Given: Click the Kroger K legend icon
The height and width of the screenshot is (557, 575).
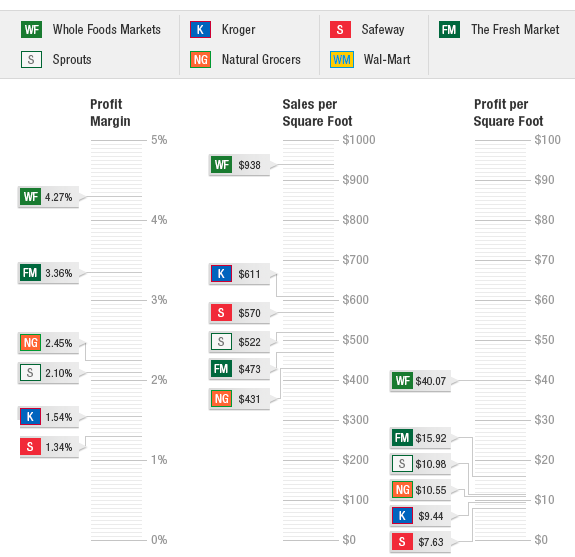Looking at the screenshot, I should pyautogui.click(x=200, y=30).
